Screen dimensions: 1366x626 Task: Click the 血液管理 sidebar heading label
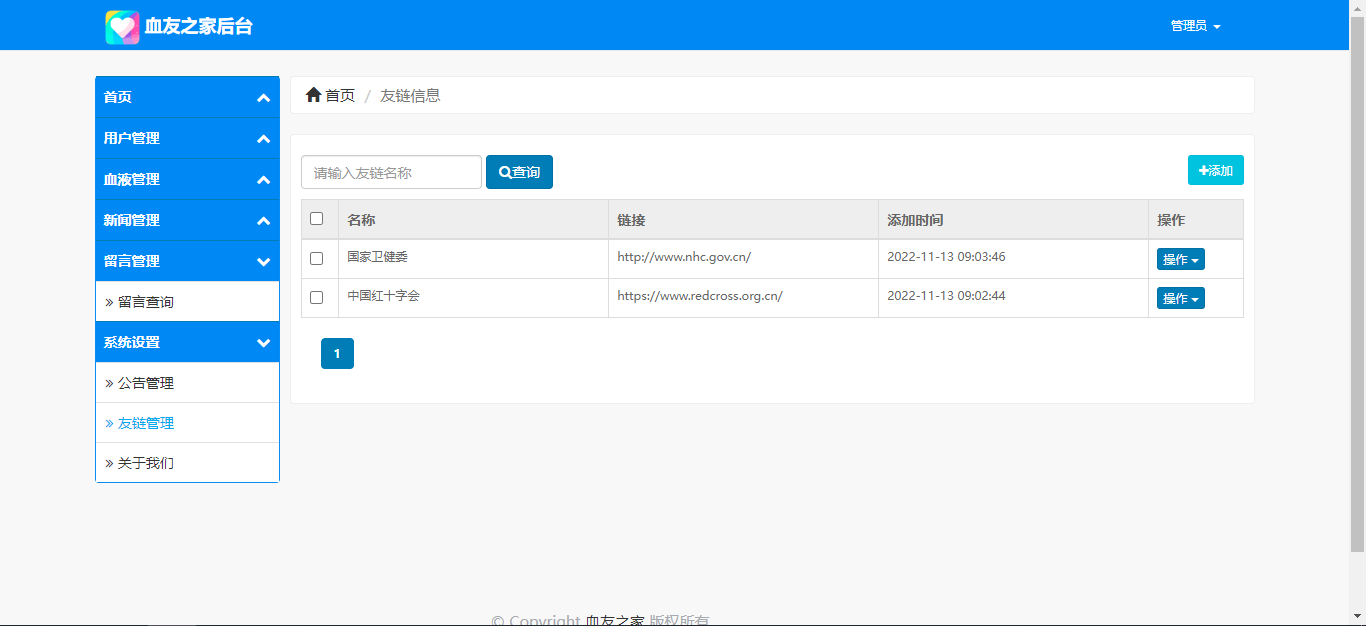coord(132,179)
